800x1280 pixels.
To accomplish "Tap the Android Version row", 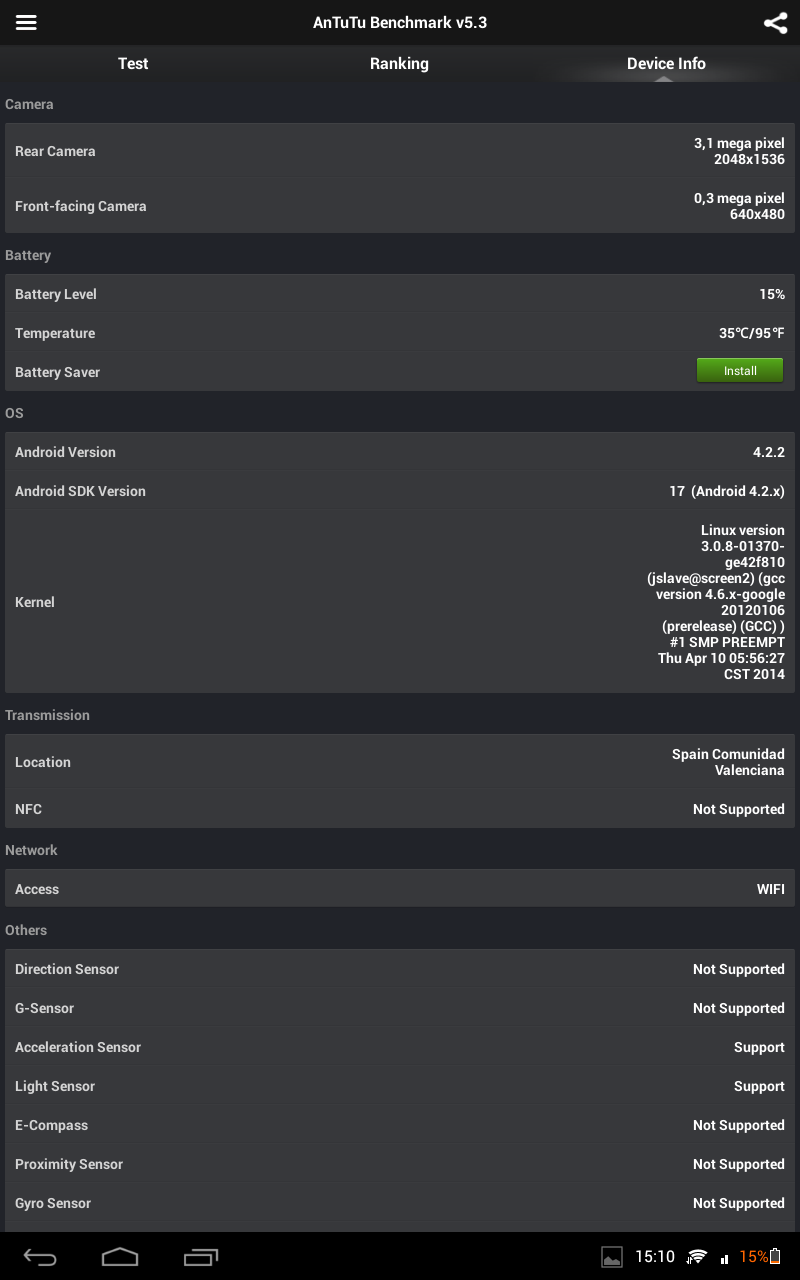I will [400, 452].
